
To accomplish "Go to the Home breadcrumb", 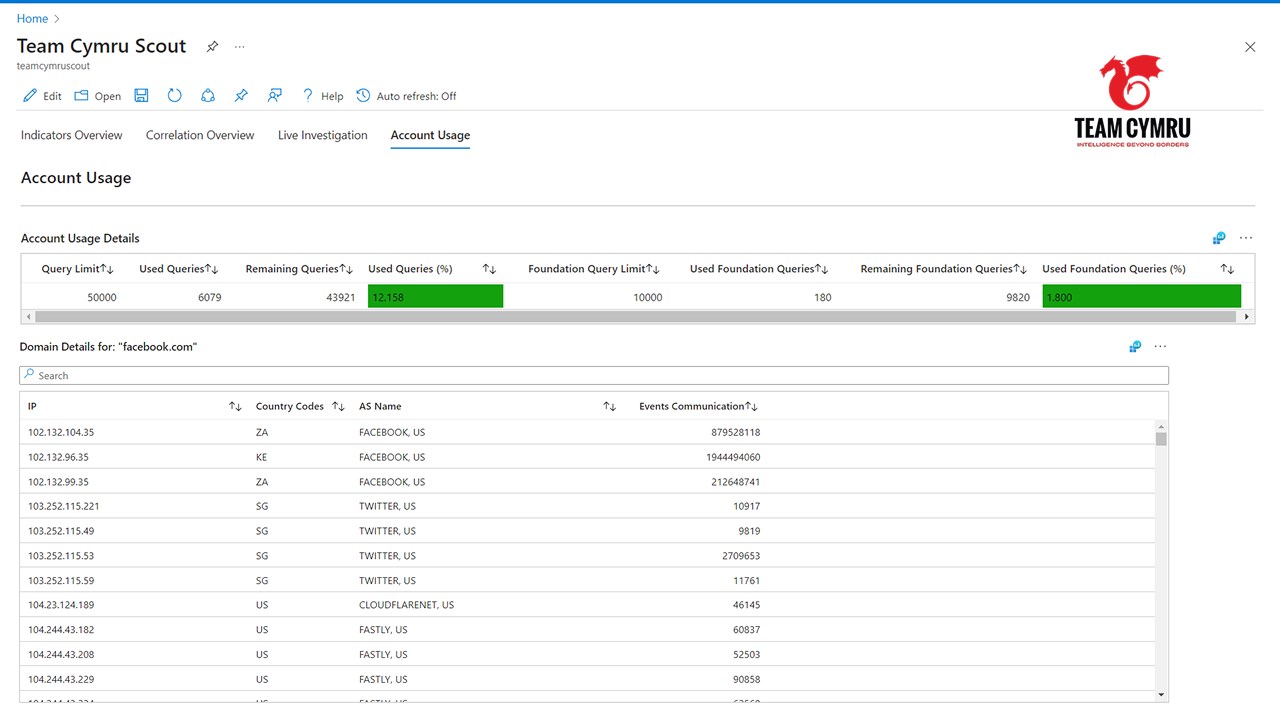I will [x=32, y=19].
